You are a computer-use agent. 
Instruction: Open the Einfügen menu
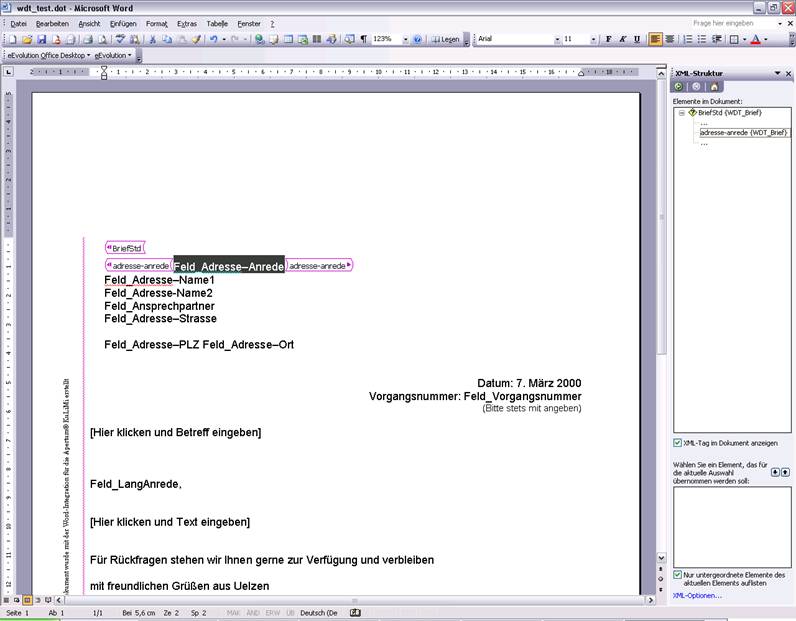click(123, 24)
